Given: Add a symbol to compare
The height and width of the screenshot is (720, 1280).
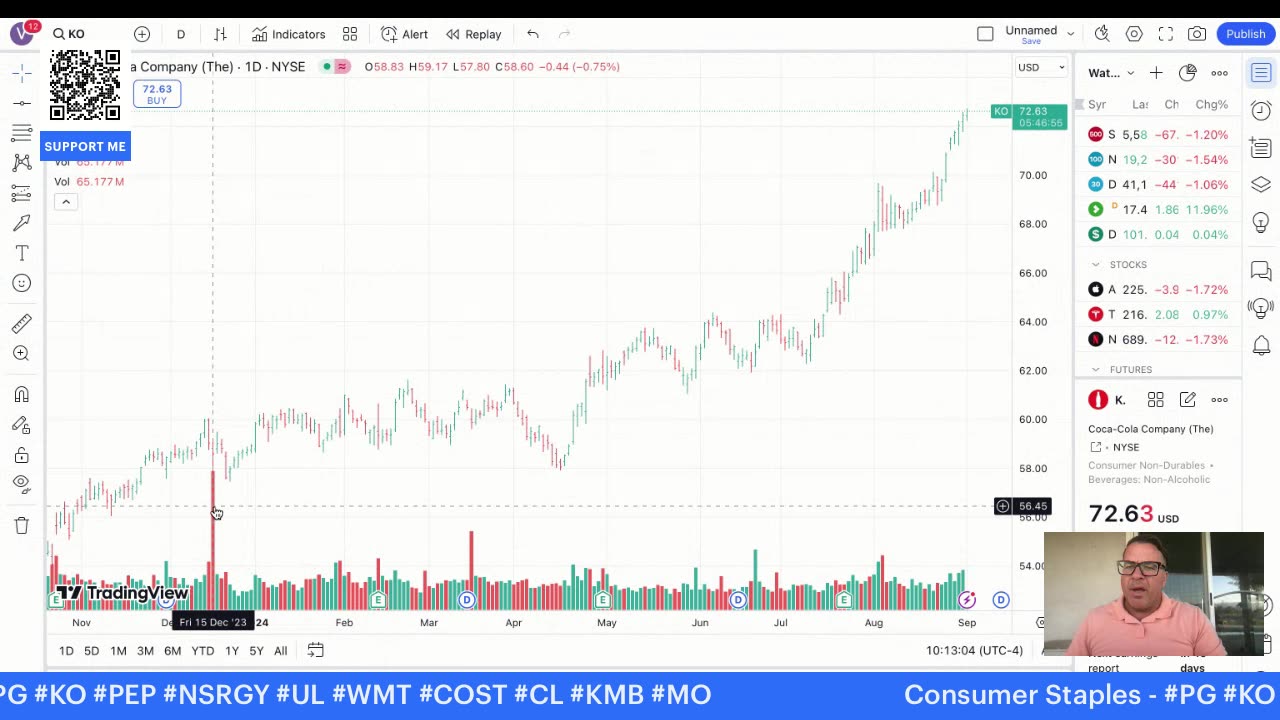Looking at the screenshot, I should tap(142, 34).
